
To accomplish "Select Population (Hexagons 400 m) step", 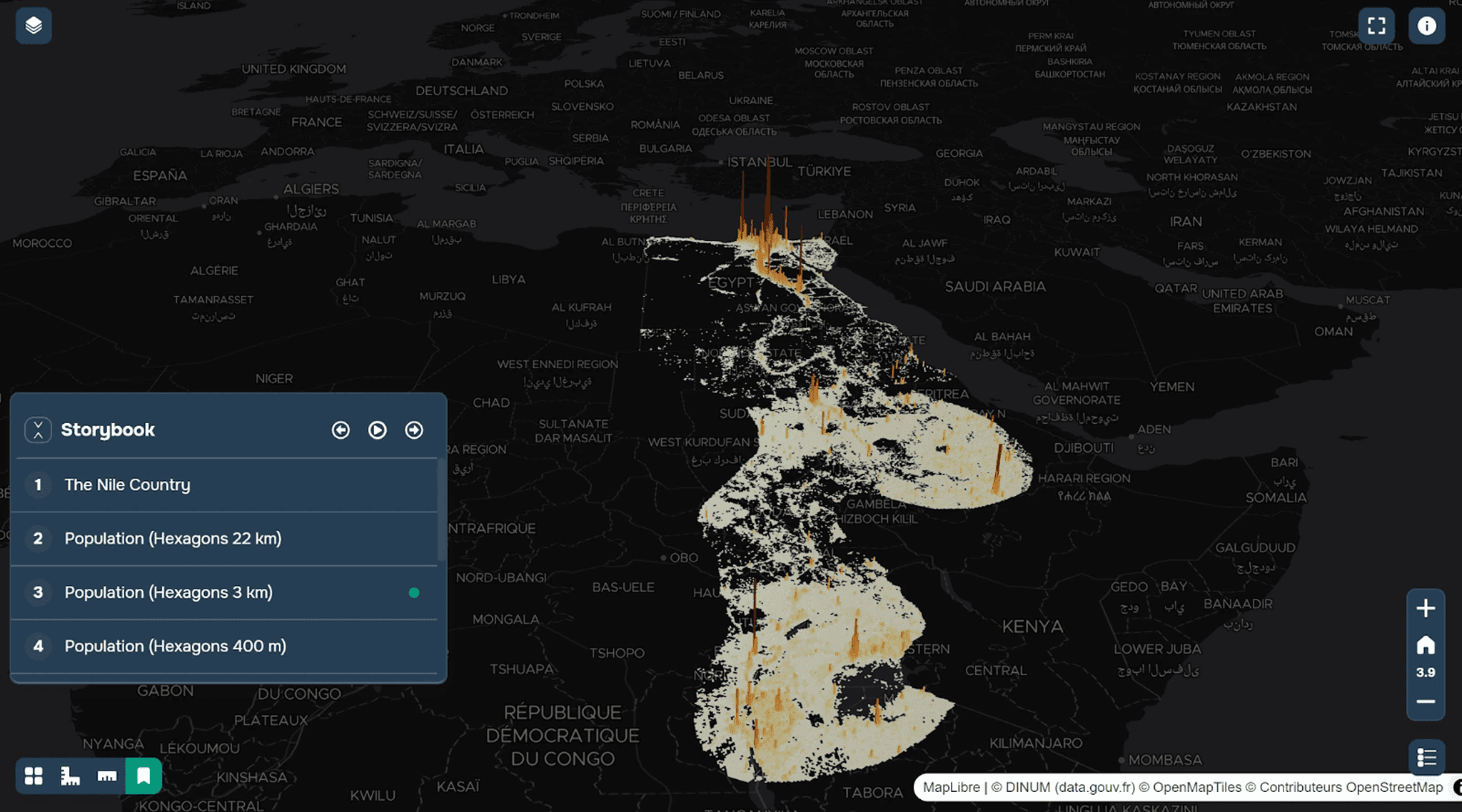I will click(175, 646).
